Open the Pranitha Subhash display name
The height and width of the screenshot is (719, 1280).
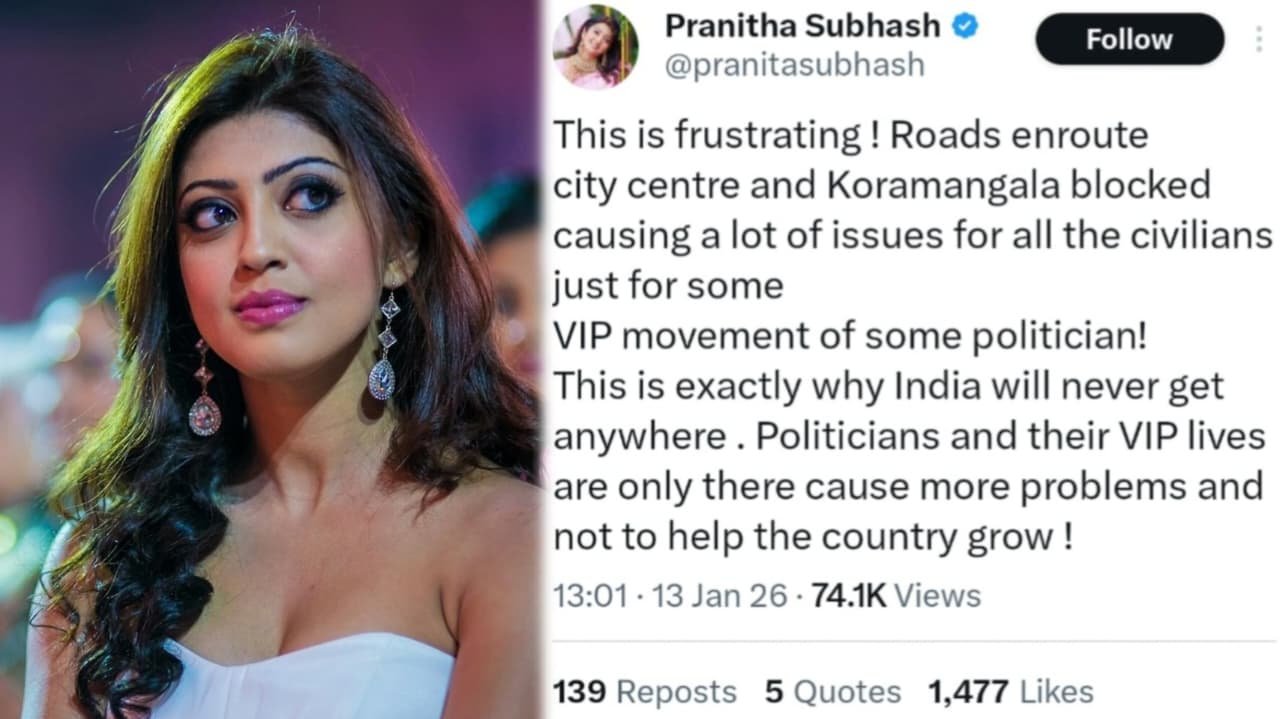click(803, 27)
